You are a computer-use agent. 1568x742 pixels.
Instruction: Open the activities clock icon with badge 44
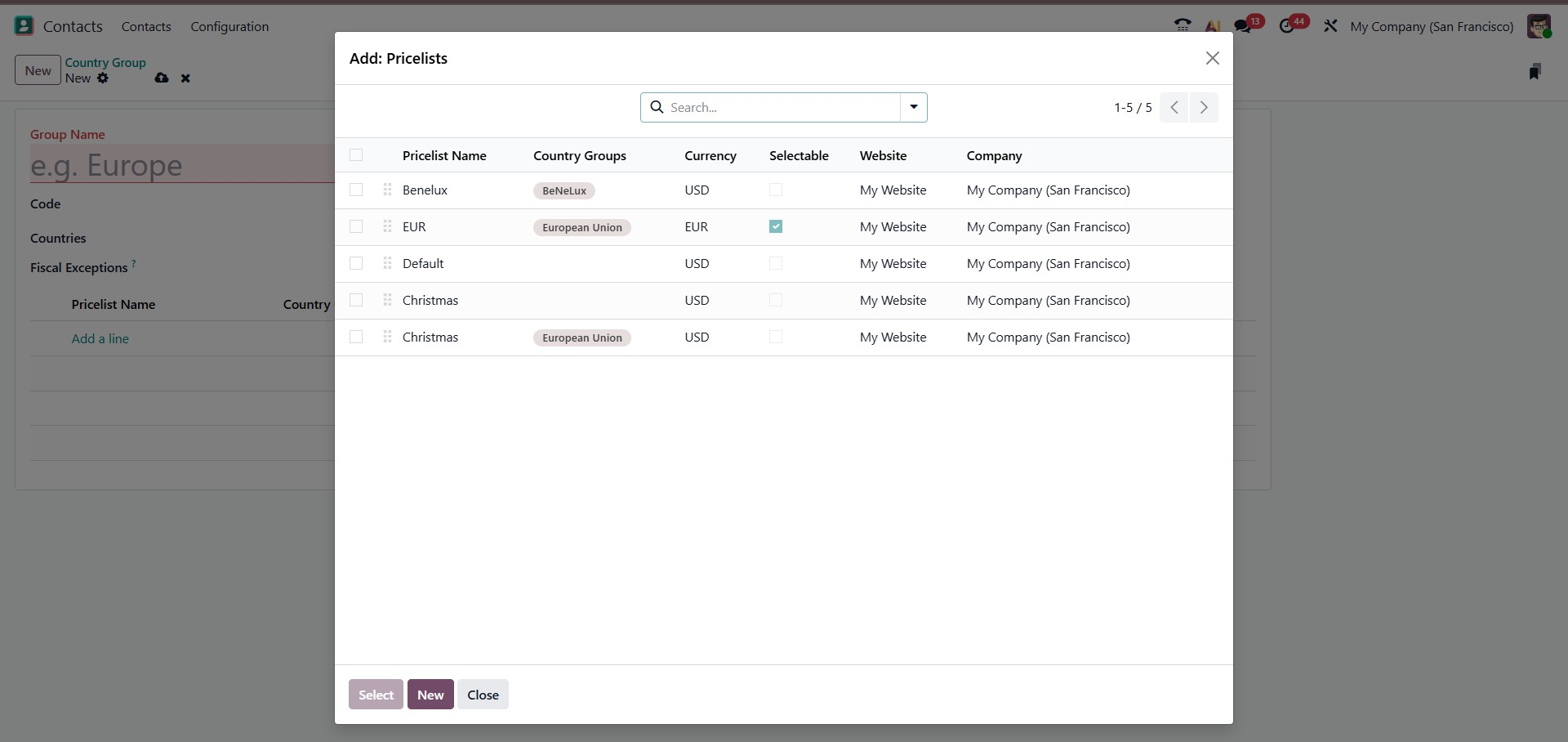tap(1287, 26)
